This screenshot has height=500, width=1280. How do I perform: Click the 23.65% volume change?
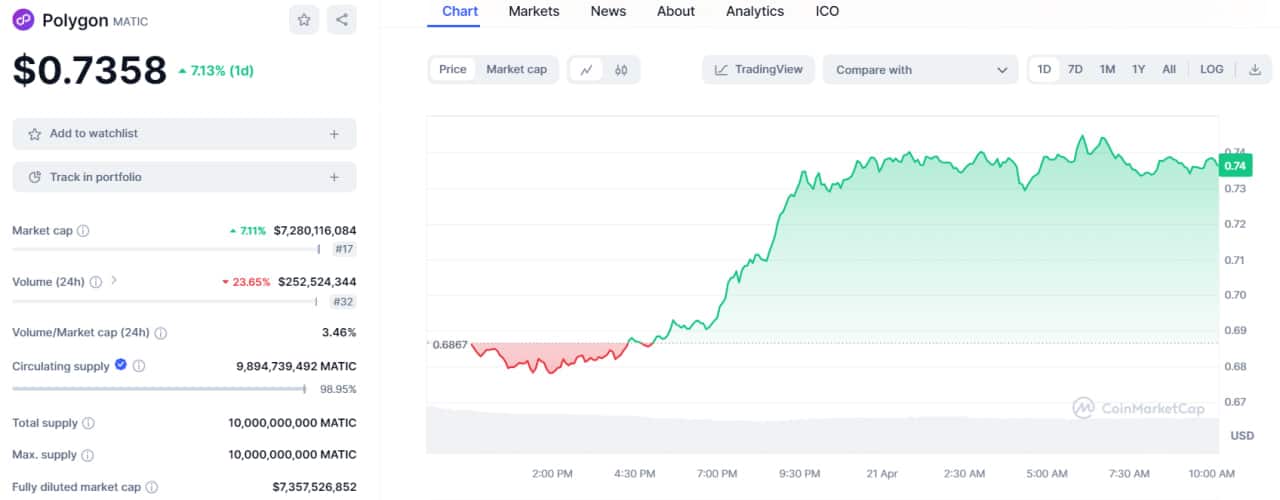tap(247, 282)
